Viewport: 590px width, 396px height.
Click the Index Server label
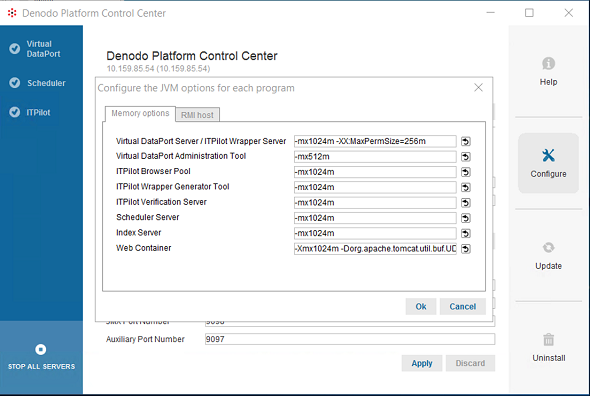pyautogui.click(x=138, y=233)
